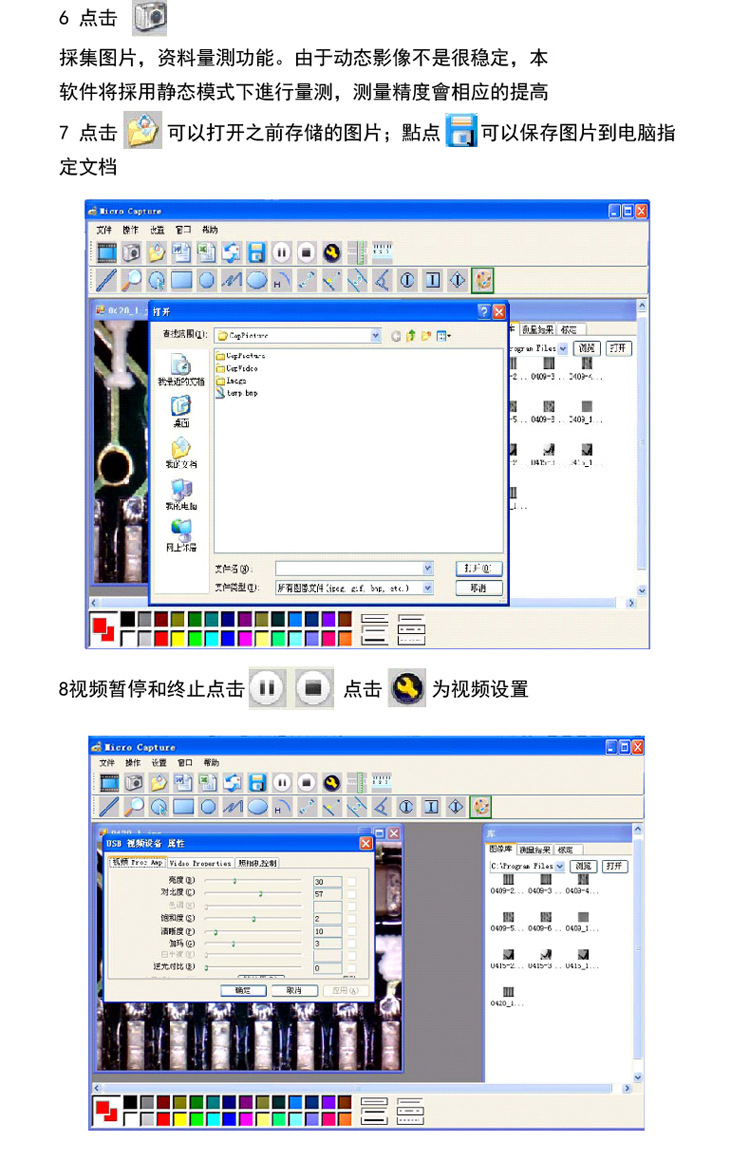Screen dimensions: 750x1150
Task: Click blue floppy save icon in window with 打开 dialog
Action: click(x=257, y=253)
